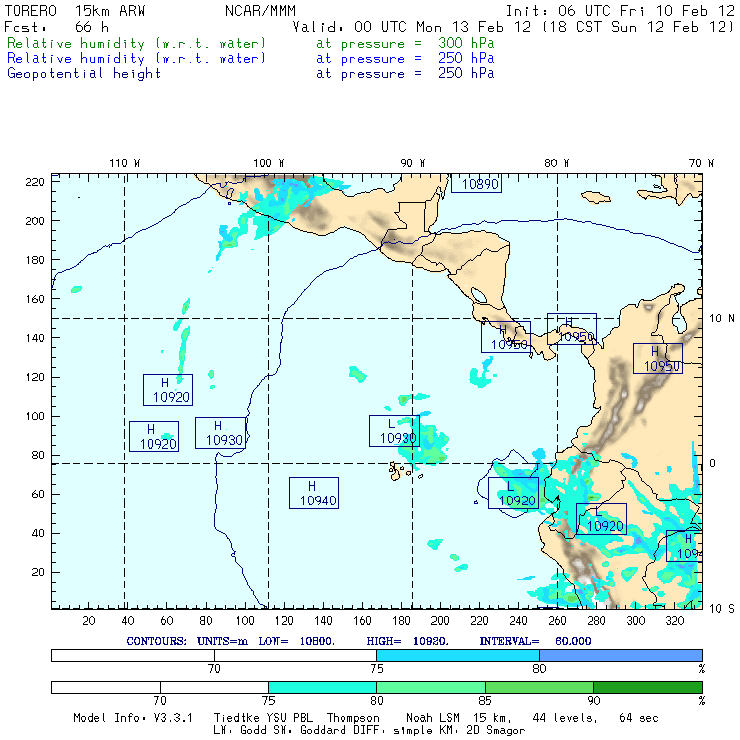This screenshot has height=740, width=740.
Task: Click the '10890' contour label box
Action: pos(476,184)
